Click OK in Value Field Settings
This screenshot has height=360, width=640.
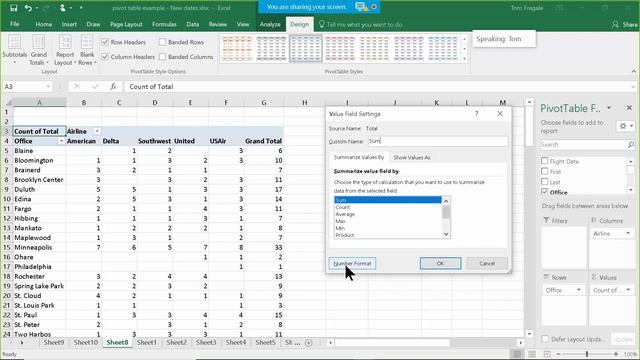(x=440, y=263)
